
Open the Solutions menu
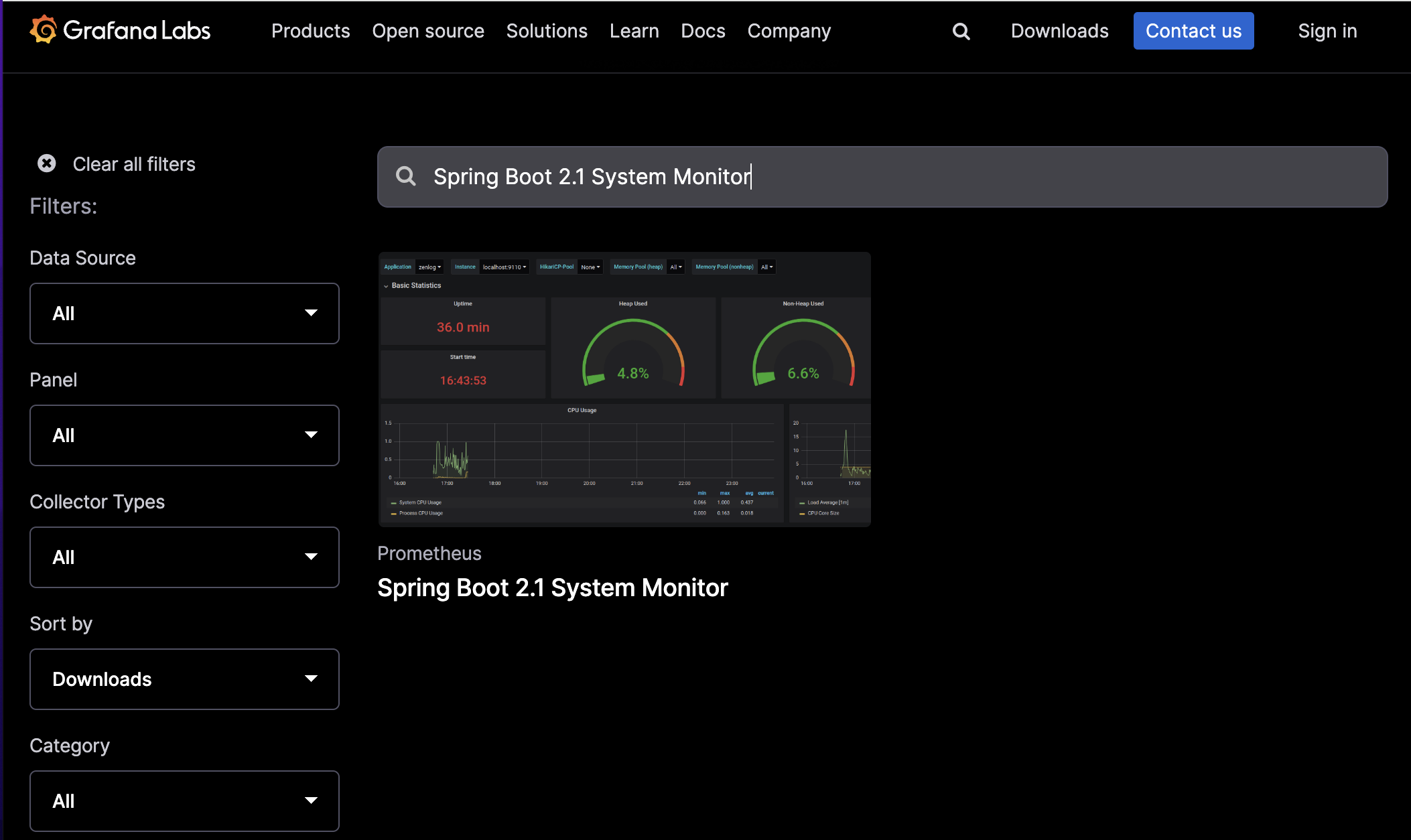pyautogui.click(x=546, y=31)
